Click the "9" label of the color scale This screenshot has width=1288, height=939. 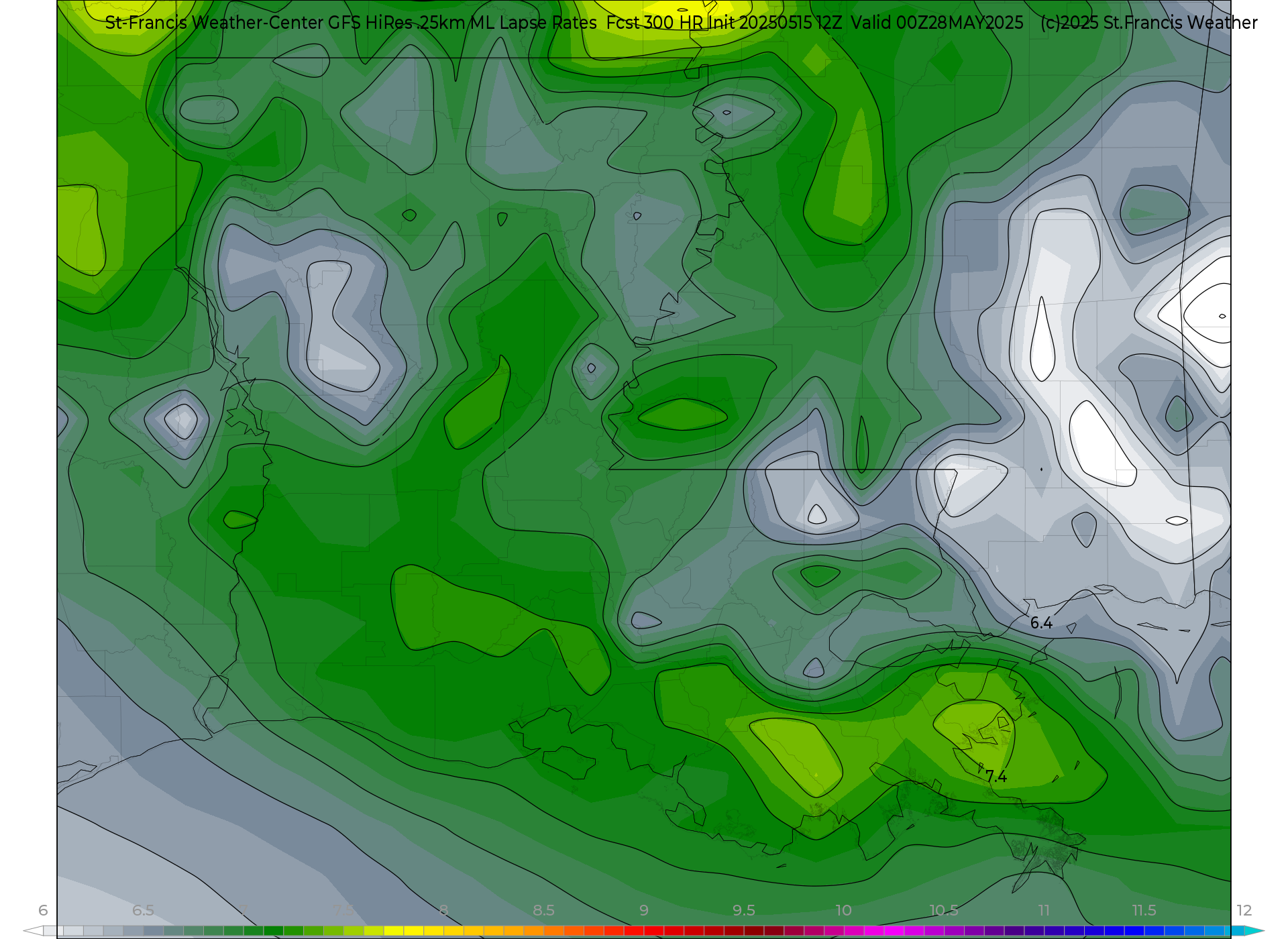coord(644,910)
